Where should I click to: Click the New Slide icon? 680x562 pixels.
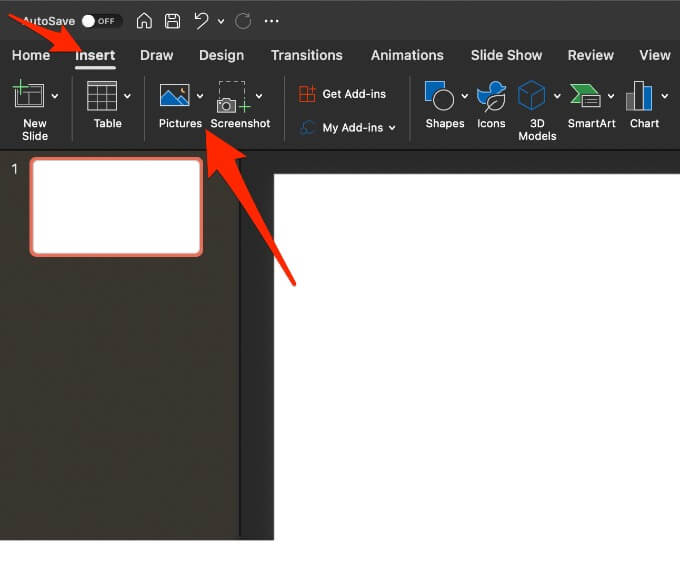29,94
